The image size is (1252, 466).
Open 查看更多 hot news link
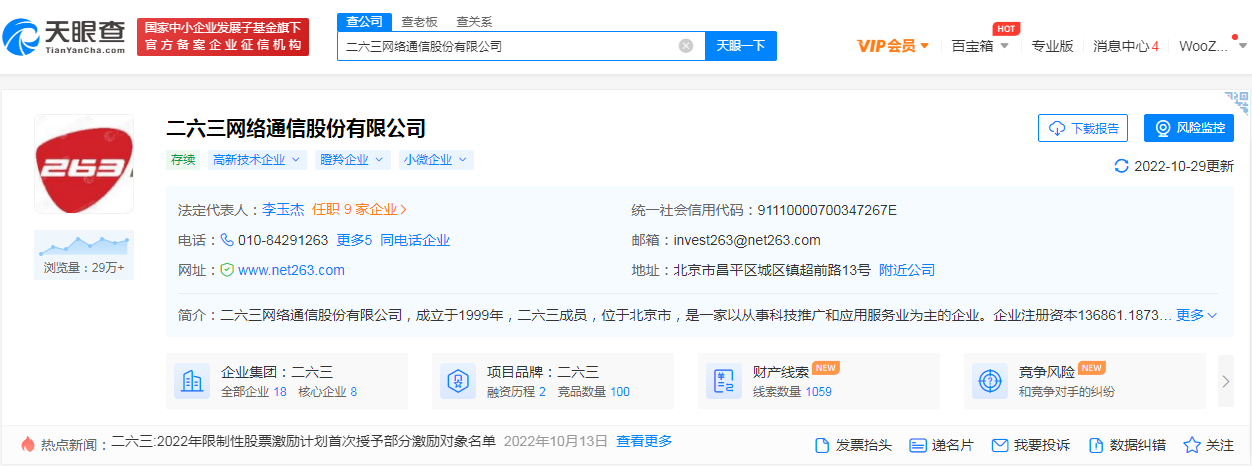[644, 441]
